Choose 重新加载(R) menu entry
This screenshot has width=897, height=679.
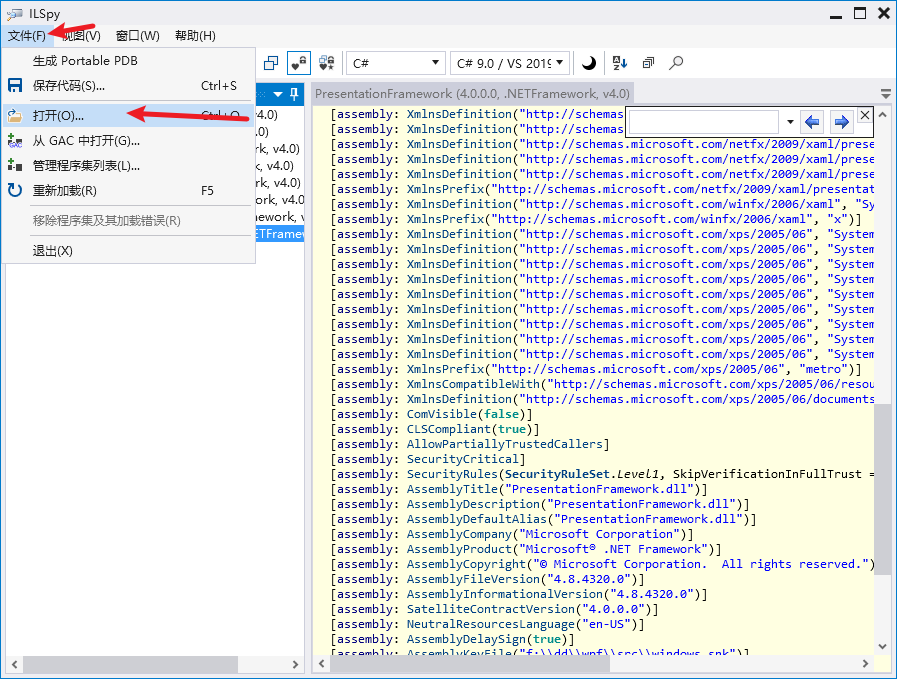point(128,190)
